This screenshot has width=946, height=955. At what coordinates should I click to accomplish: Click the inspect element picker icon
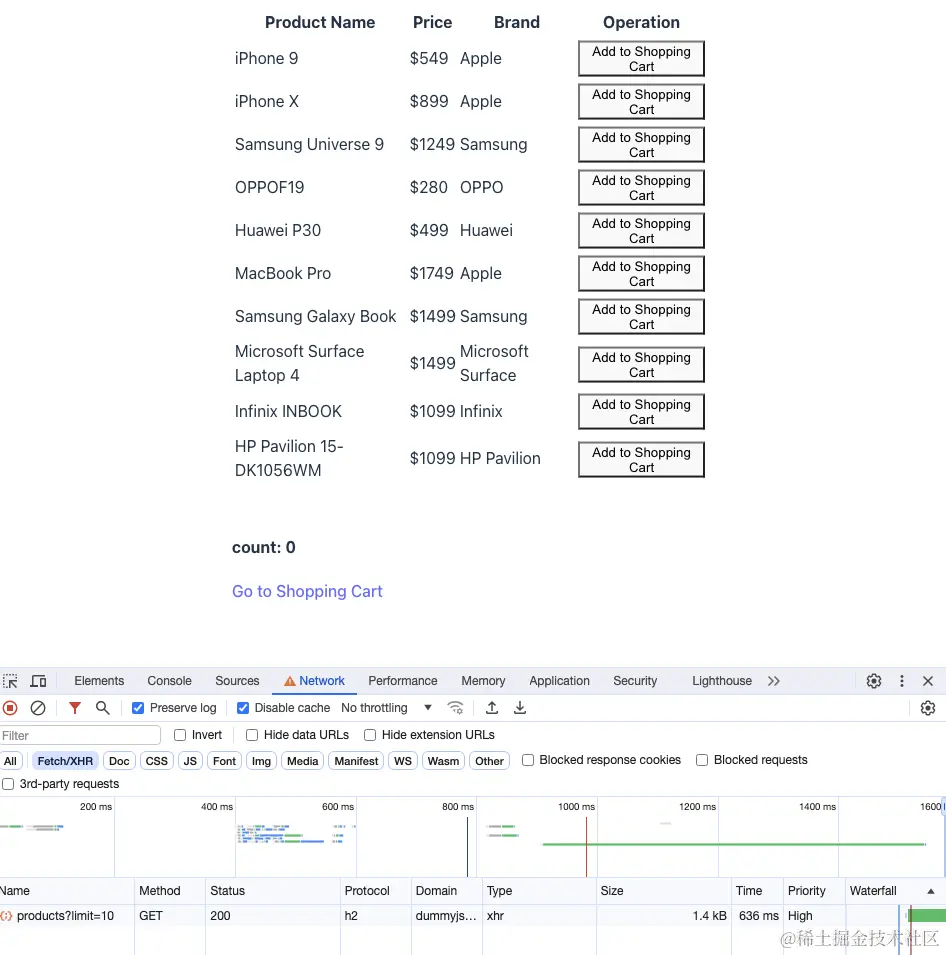10,681
